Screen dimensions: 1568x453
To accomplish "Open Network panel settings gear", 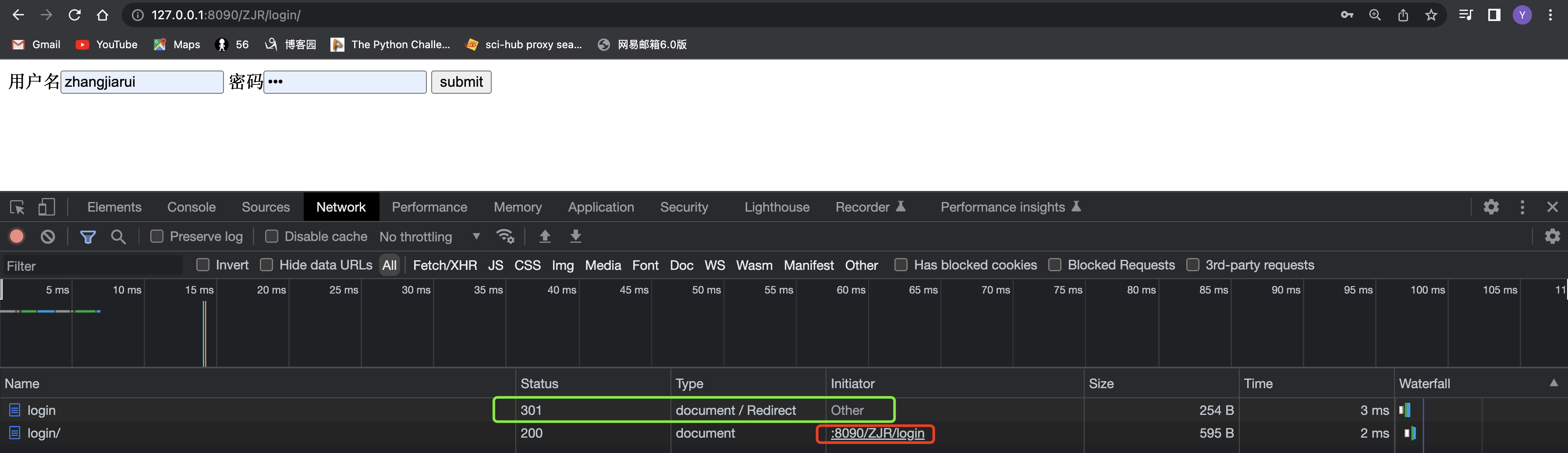I will [1552, 236].
